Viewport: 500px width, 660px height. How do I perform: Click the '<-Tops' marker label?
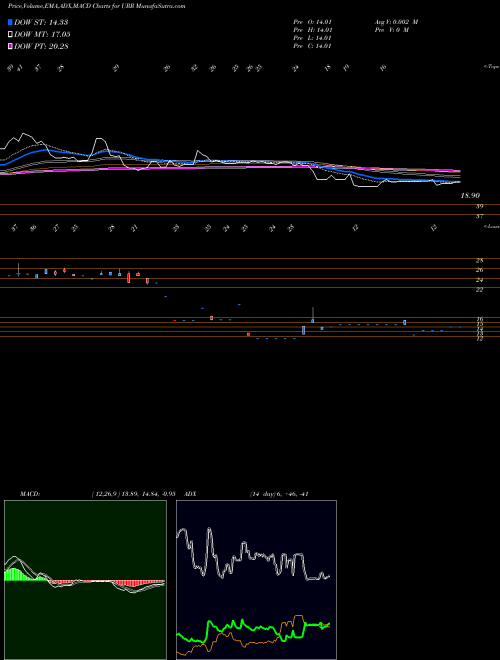(x=491, y=67)
